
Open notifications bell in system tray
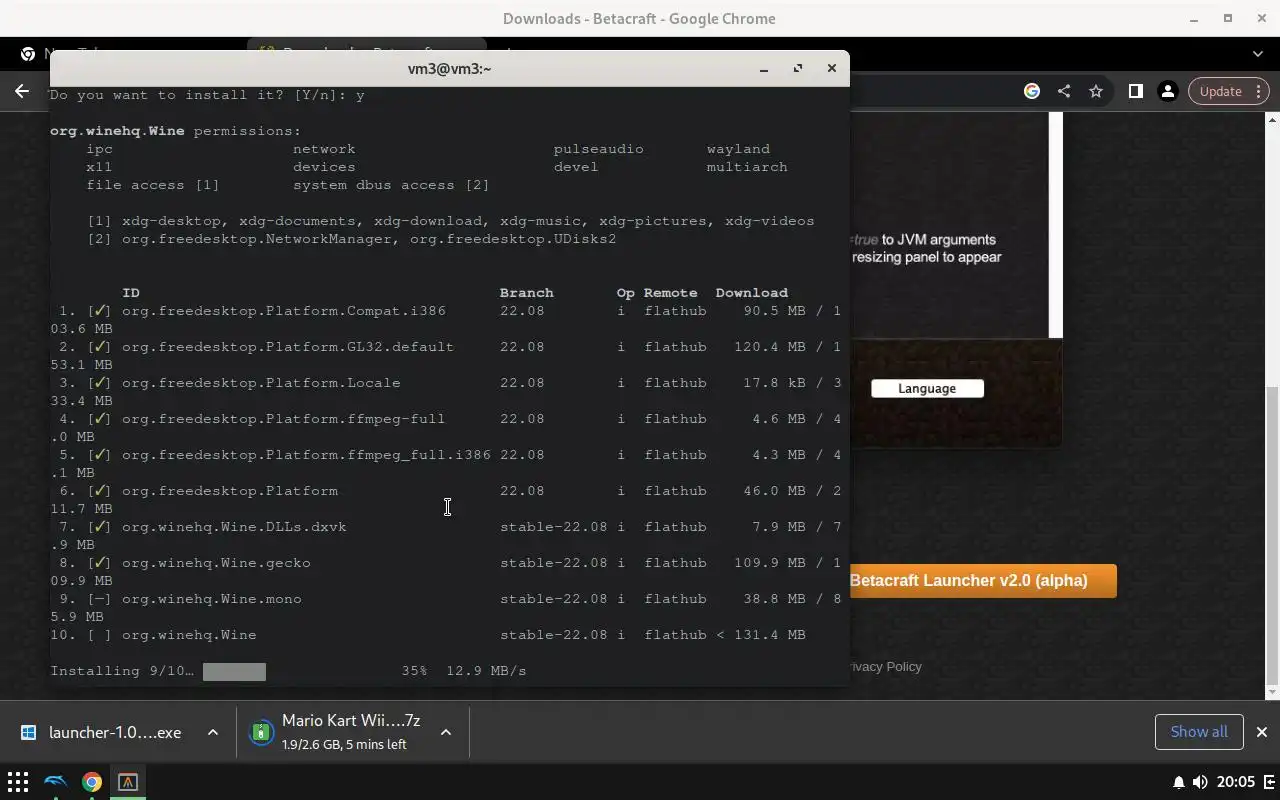click(x=1179, y=782)
